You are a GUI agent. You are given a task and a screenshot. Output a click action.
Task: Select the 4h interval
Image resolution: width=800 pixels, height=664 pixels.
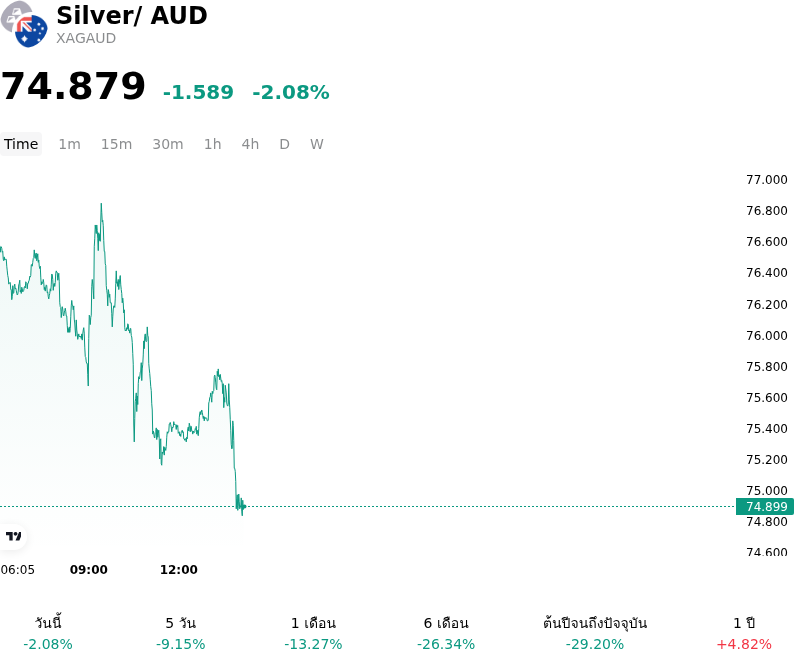(x=250, y=144)
